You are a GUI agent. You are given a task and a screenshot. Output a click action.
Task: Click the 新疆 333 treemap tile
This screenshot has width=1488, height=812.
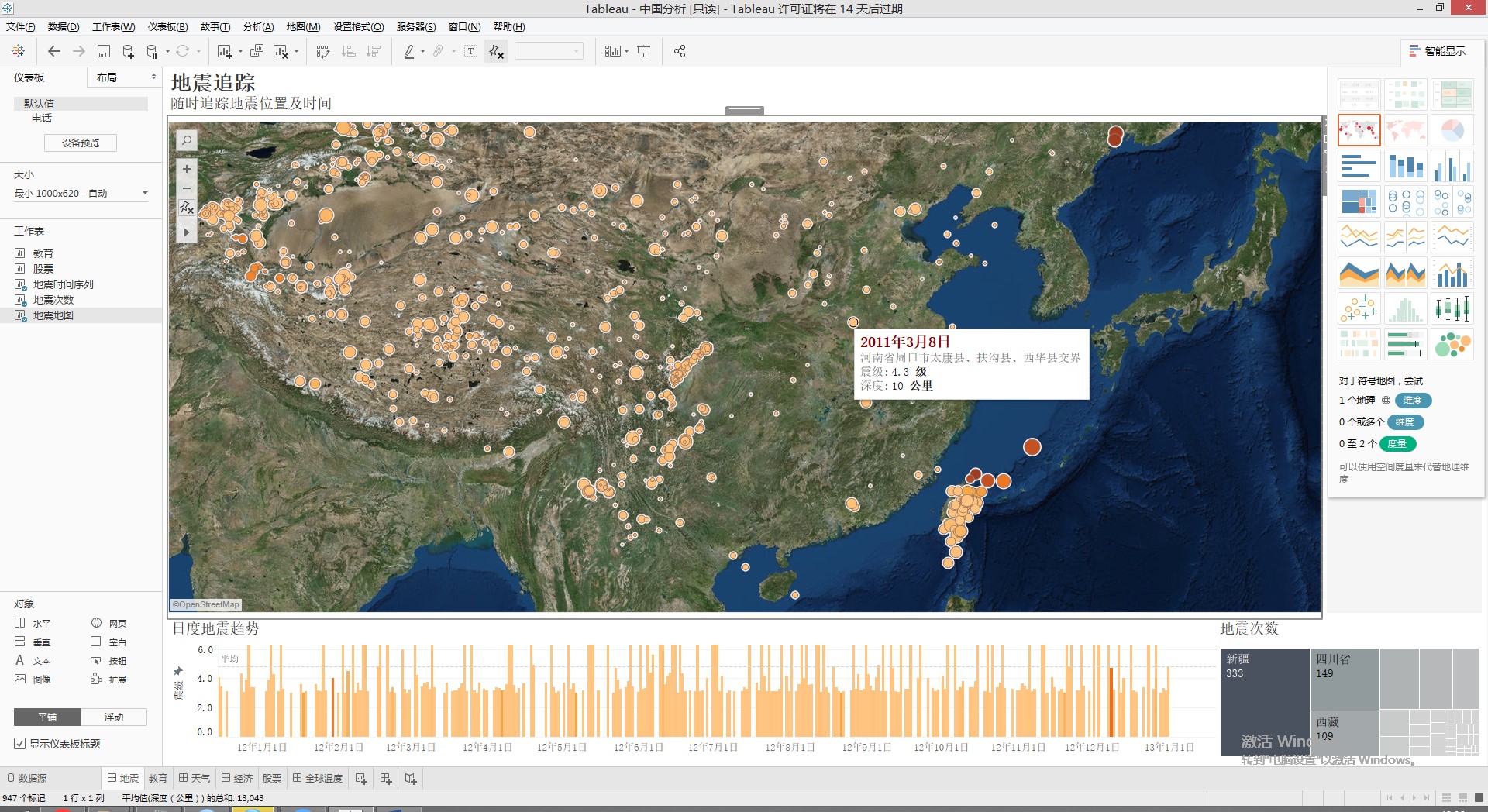coord(1265,702)
